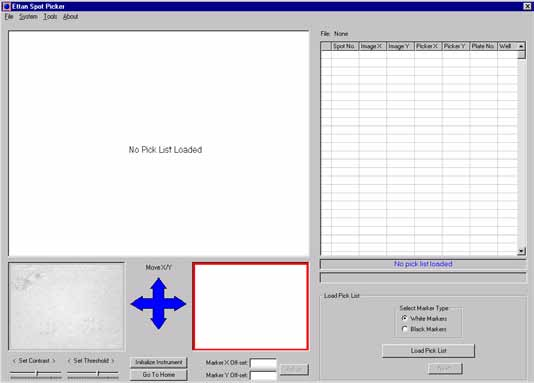Screen dimensions: 534x383
Task: Click the Image Y column header
Action: pos(400,46)
